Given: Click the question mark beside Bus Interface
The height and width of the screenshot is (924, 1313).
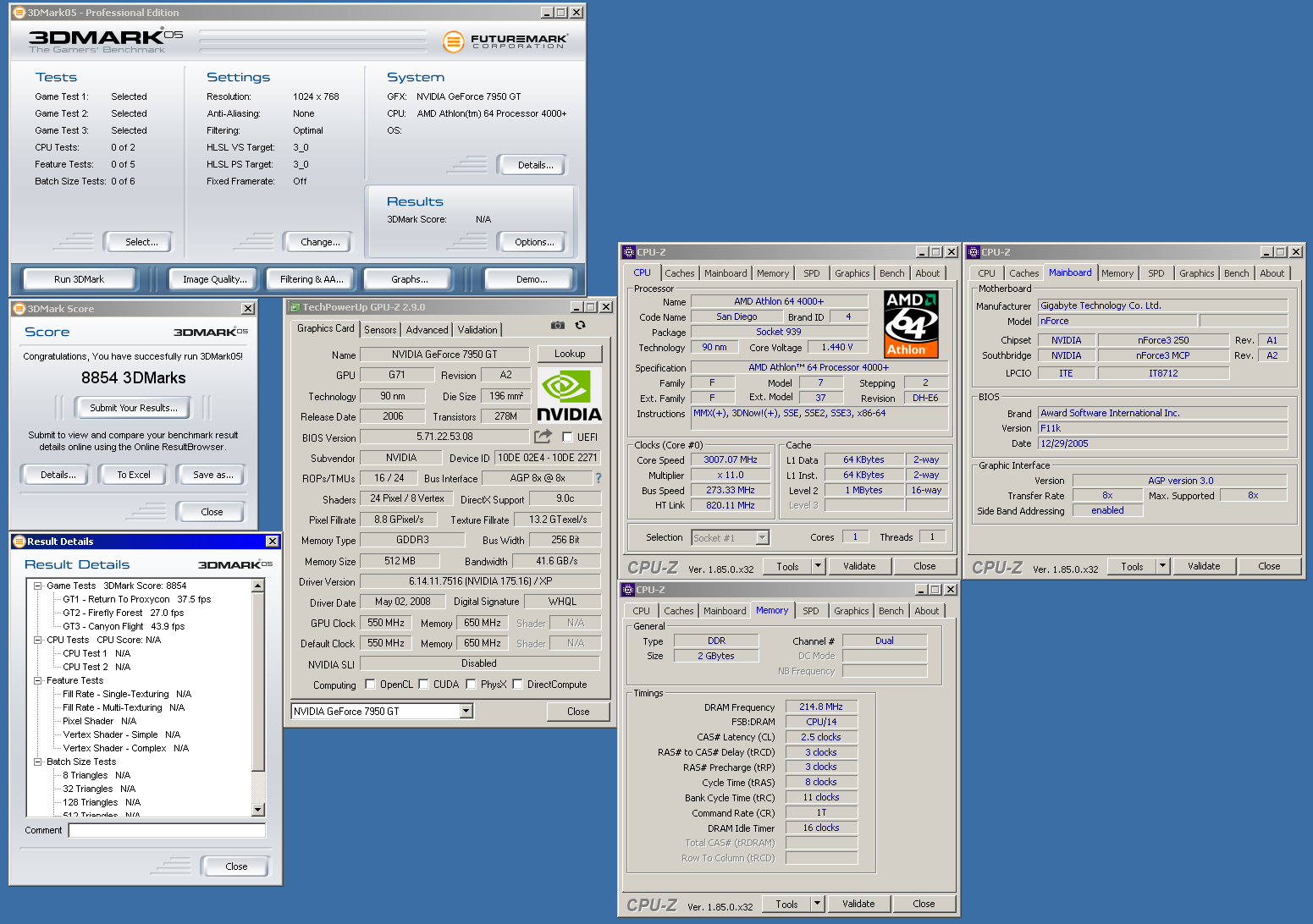Looking at the screenshot, I should tap(599, 478).
